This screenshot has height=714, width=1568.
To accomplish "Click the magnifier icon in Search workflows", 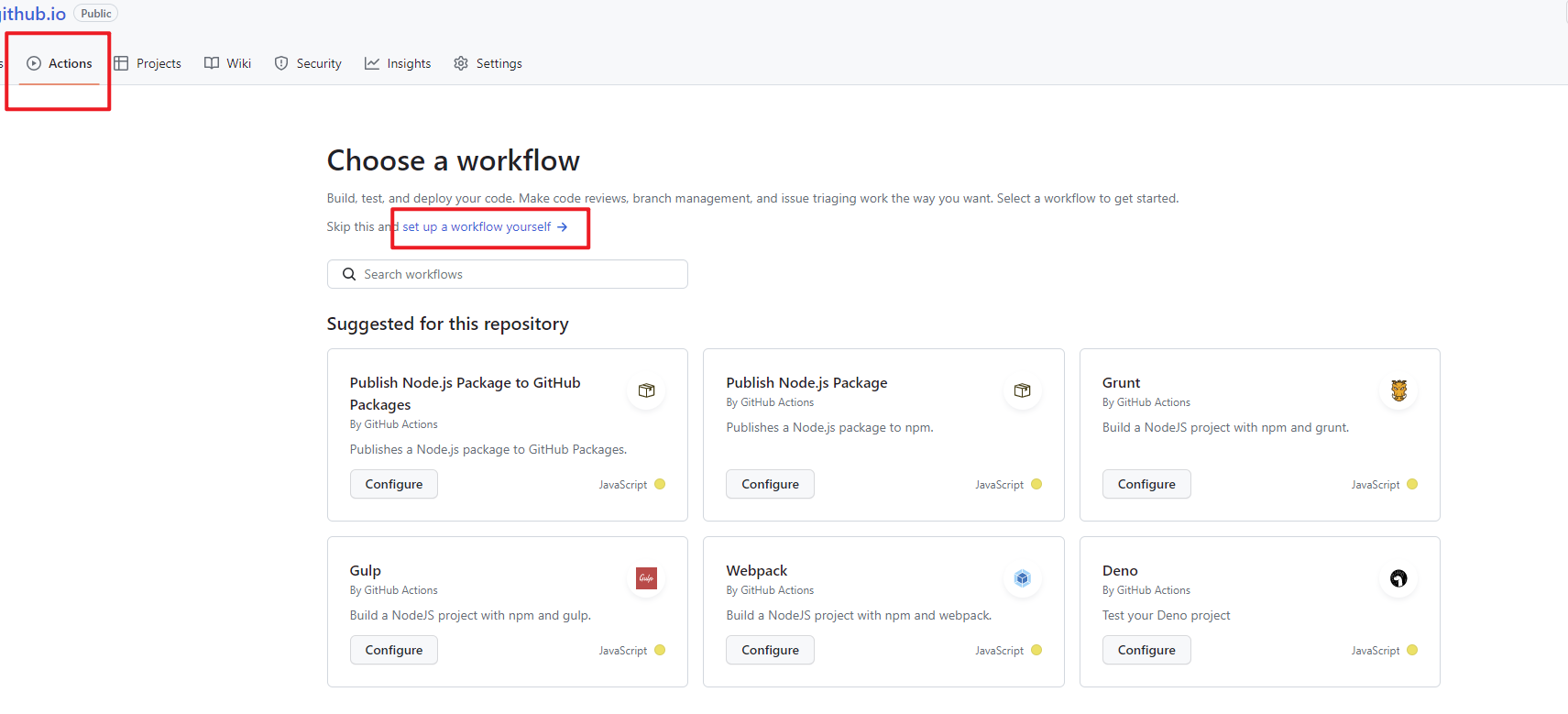I will [x=349, y=274].
